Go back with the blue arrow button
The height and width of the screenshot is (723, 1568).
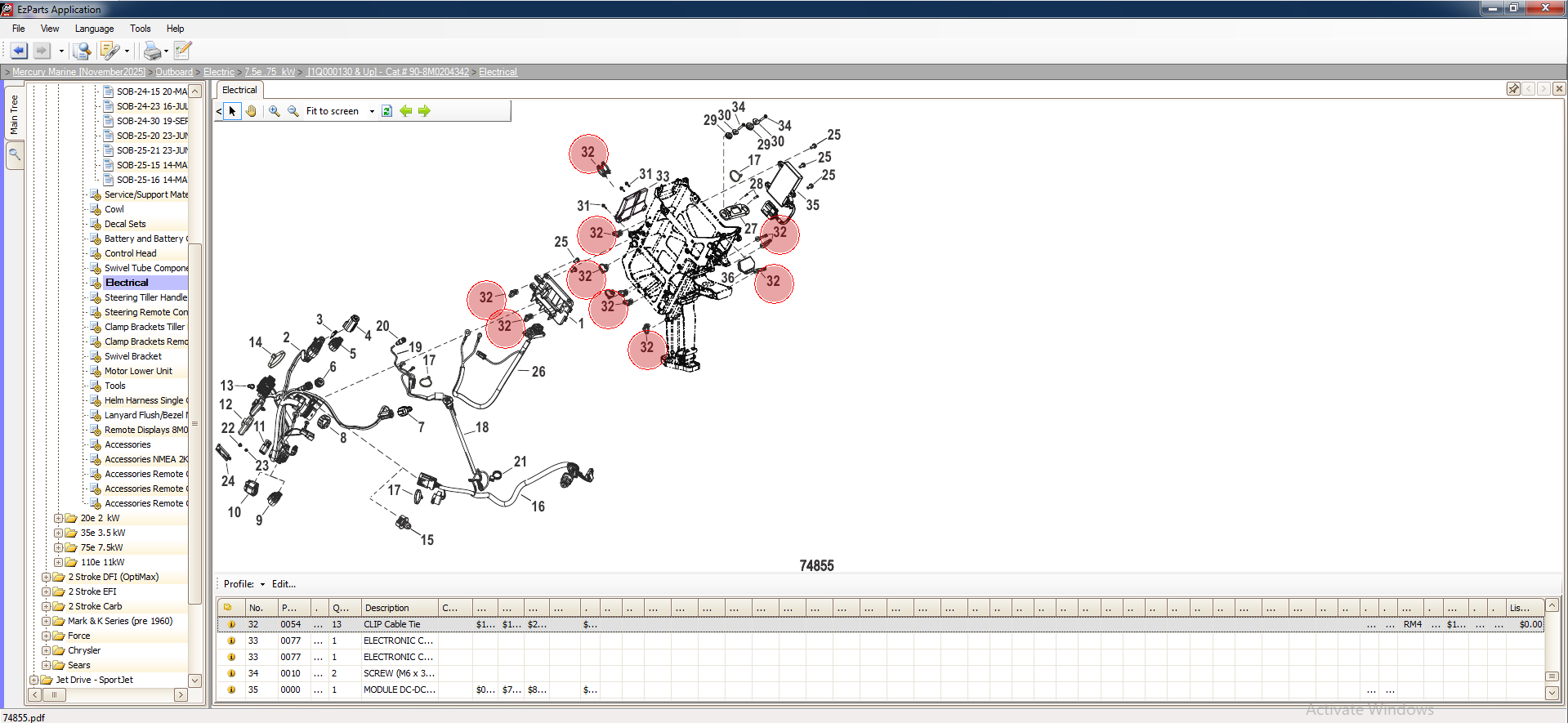19,51
